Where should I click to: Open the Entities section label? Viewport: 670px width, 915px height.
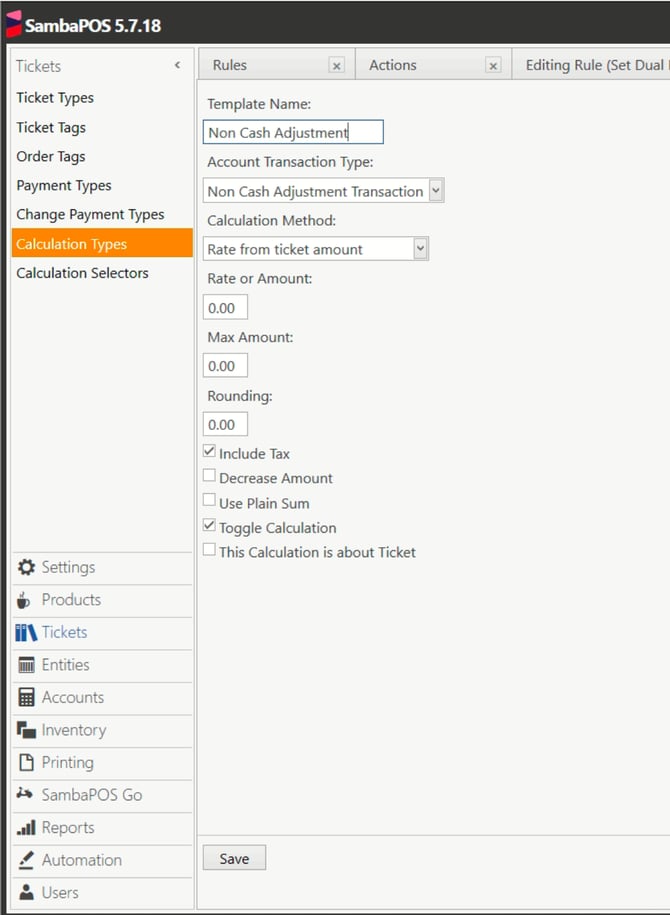65,665
